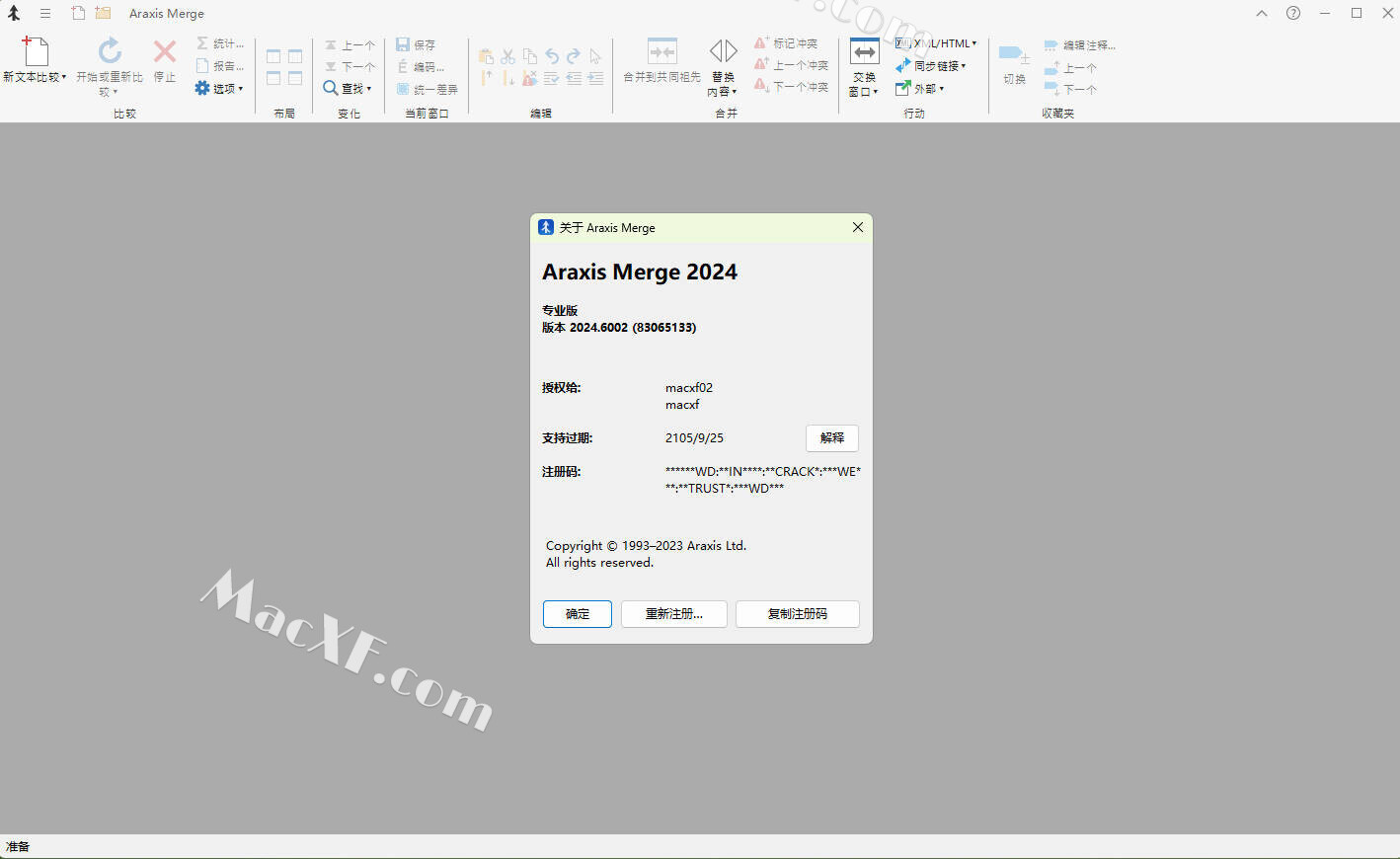Go to Next conflict (下一个冲突)
The width and height of the screenshot is (1400, 859).
tap(791, 87)
